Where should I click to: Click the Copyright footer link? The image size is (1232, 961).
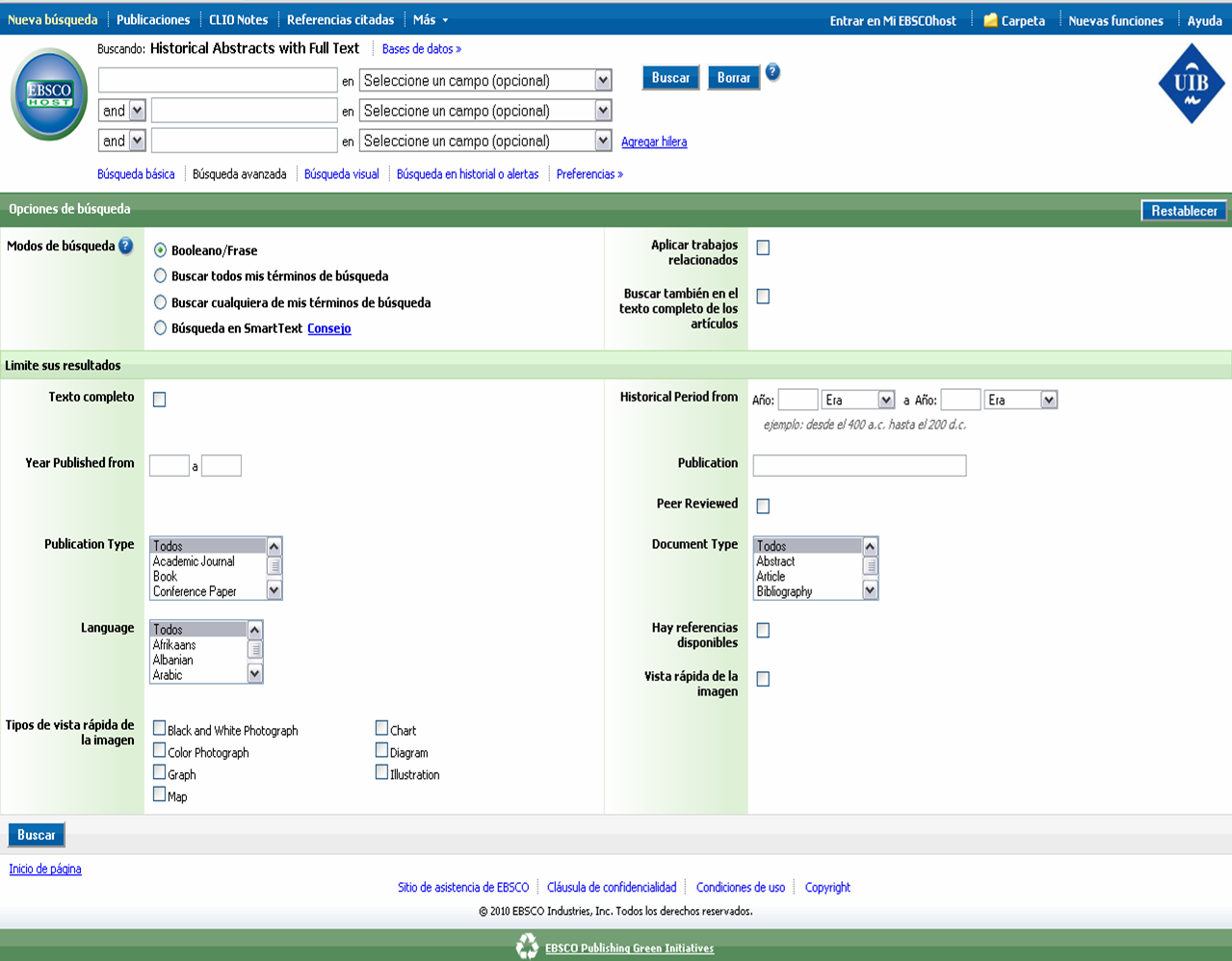click(x=827, y=887)
